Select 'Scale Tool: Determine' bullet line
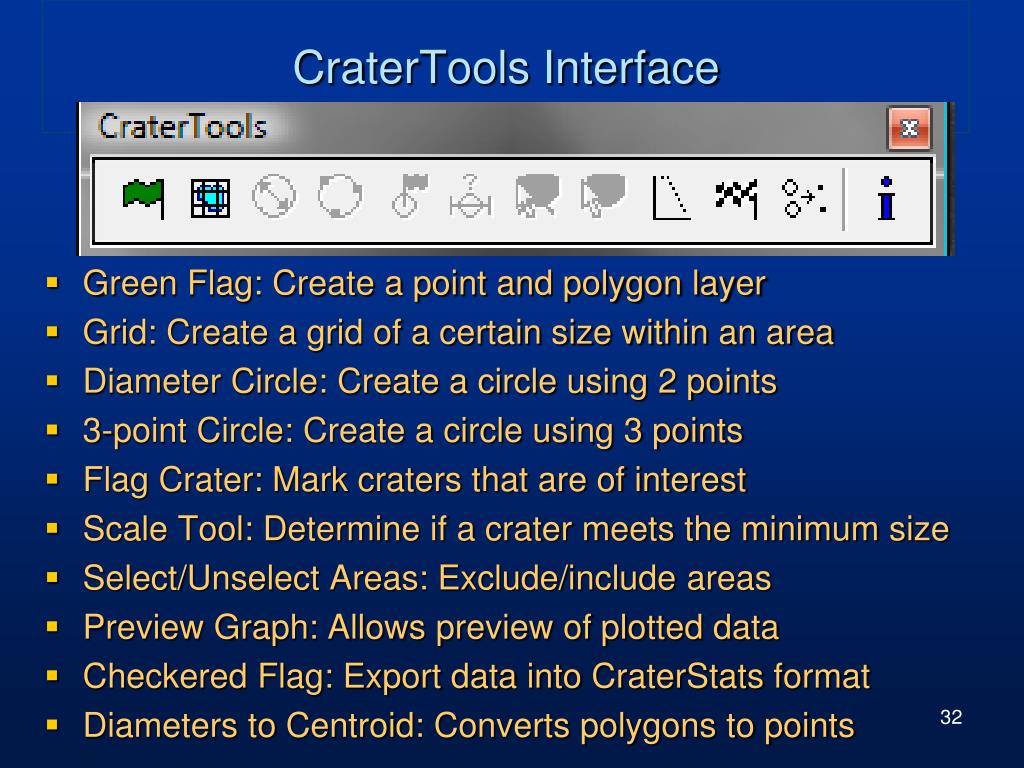The height and width of the screenshot is (768, 1024). (516, 529)
